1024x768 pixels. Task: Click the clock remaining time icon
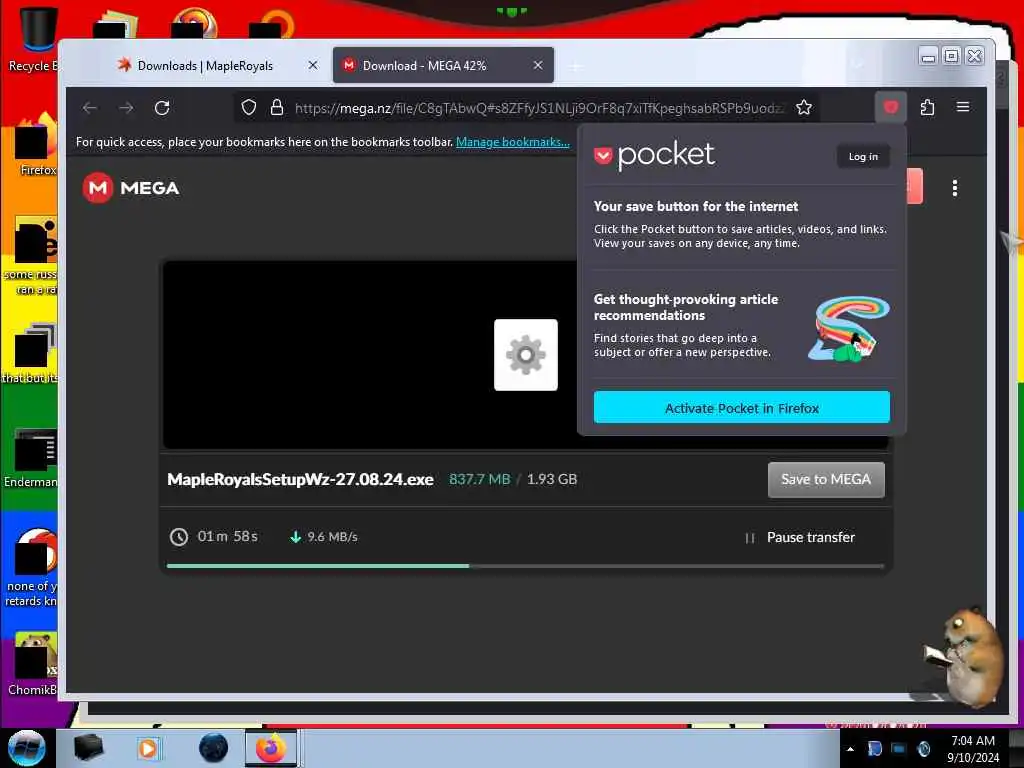(x=178, y=537)
